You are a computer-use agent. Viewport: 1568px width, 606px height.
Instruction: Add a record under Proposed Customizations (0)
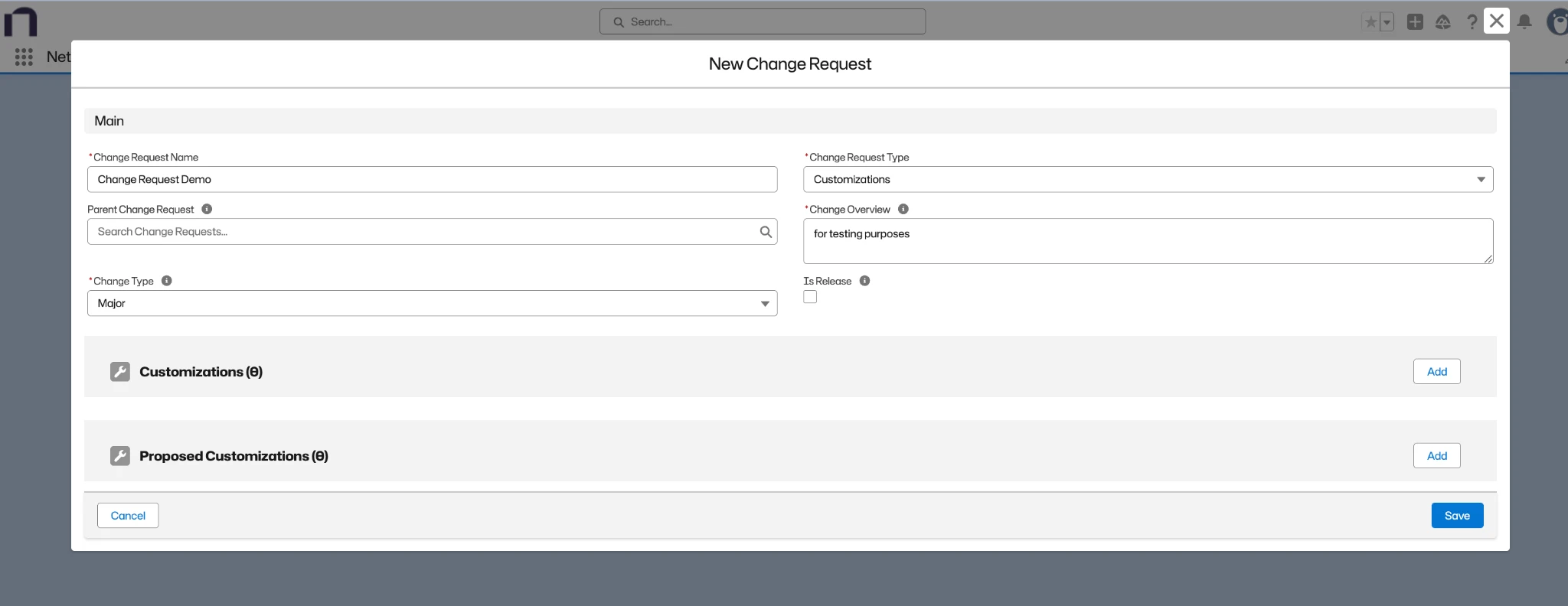click(x=1437, y=456)
